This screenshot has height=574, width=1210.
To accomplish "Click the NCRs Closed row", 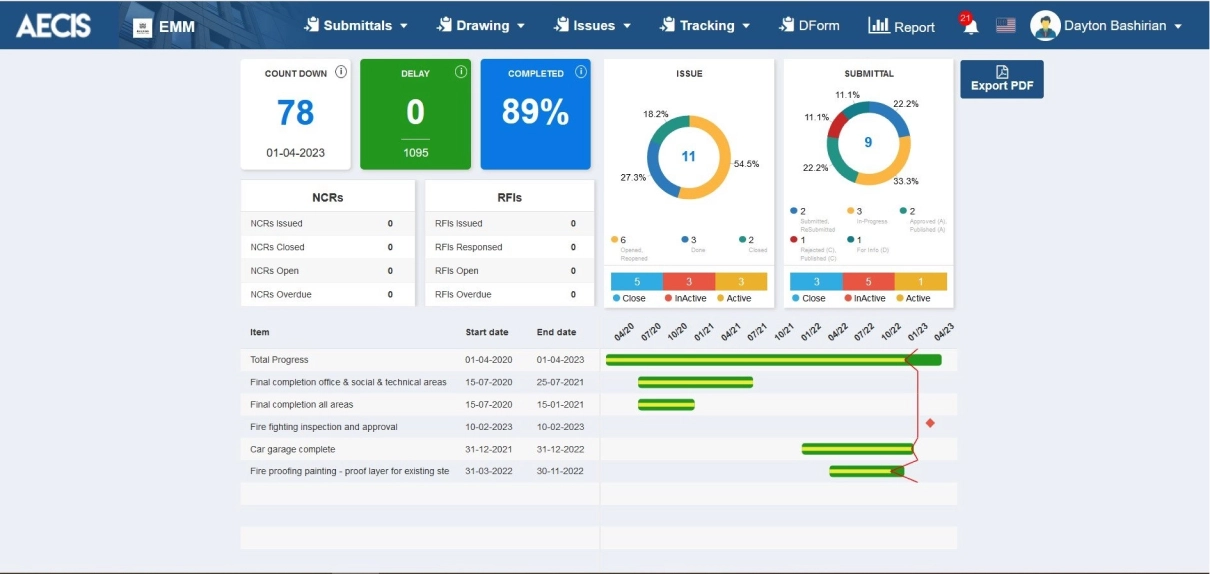I will pos(327,247).
